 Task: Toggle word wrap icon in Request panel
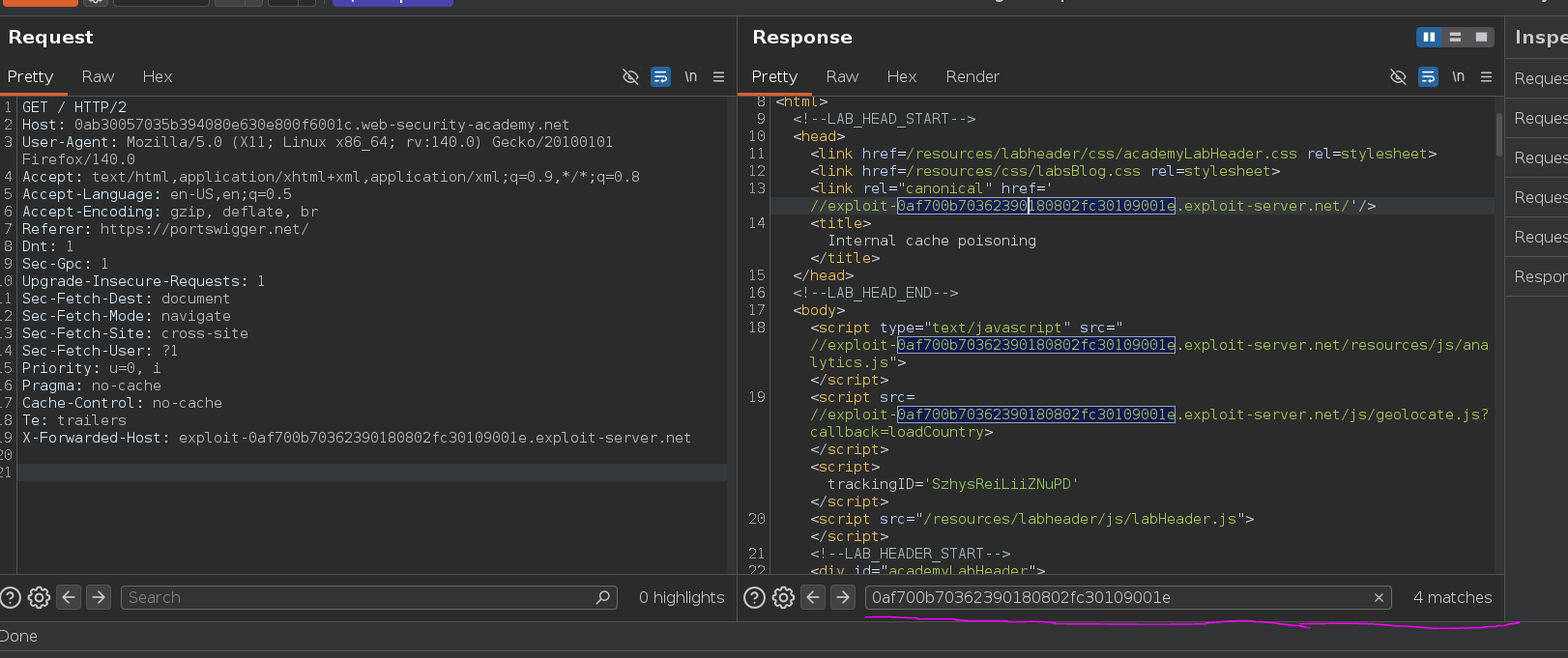pyautogui.click(x=660, y=76)
